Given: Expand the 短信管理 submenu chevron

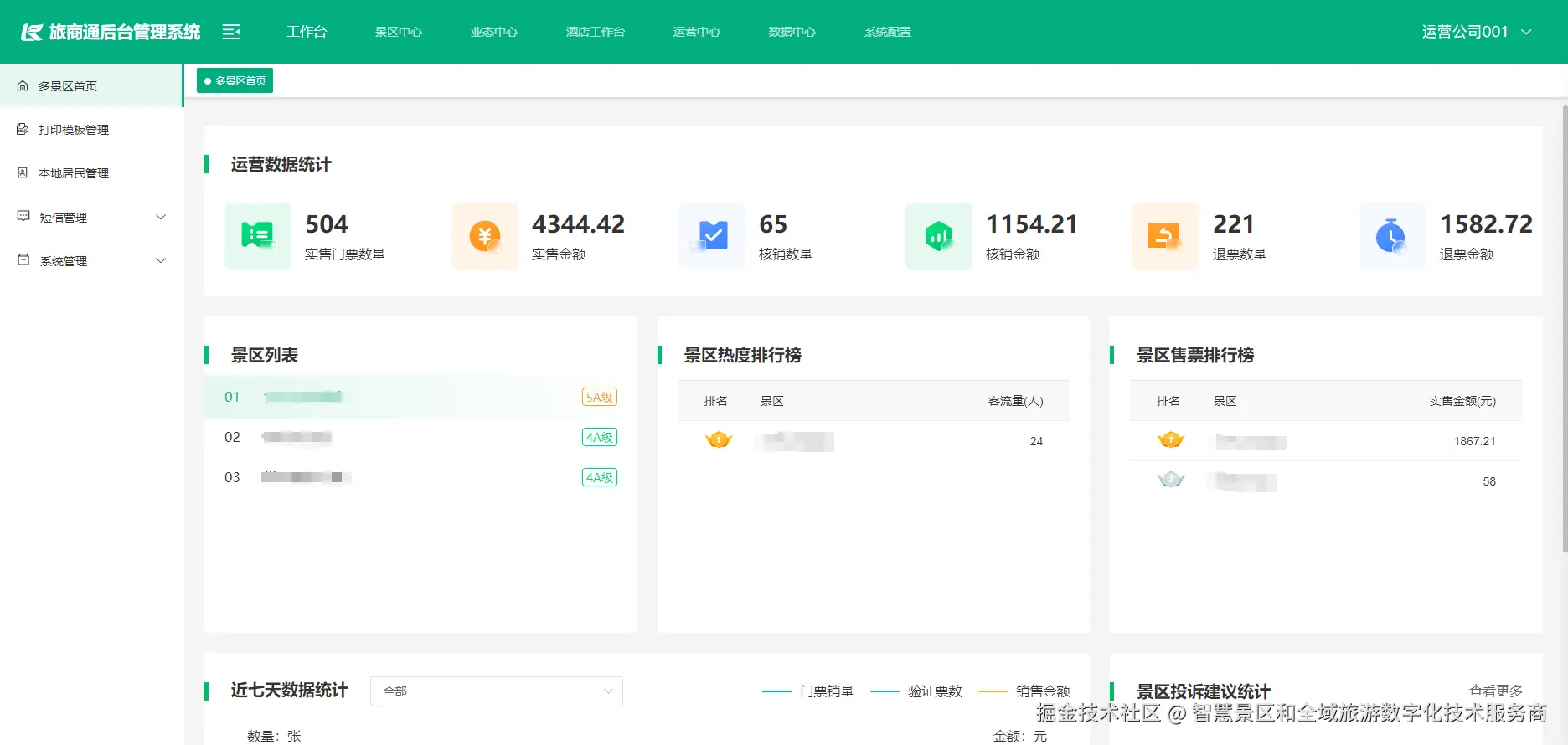Looking at the screenshot, I should pos(161,217).
